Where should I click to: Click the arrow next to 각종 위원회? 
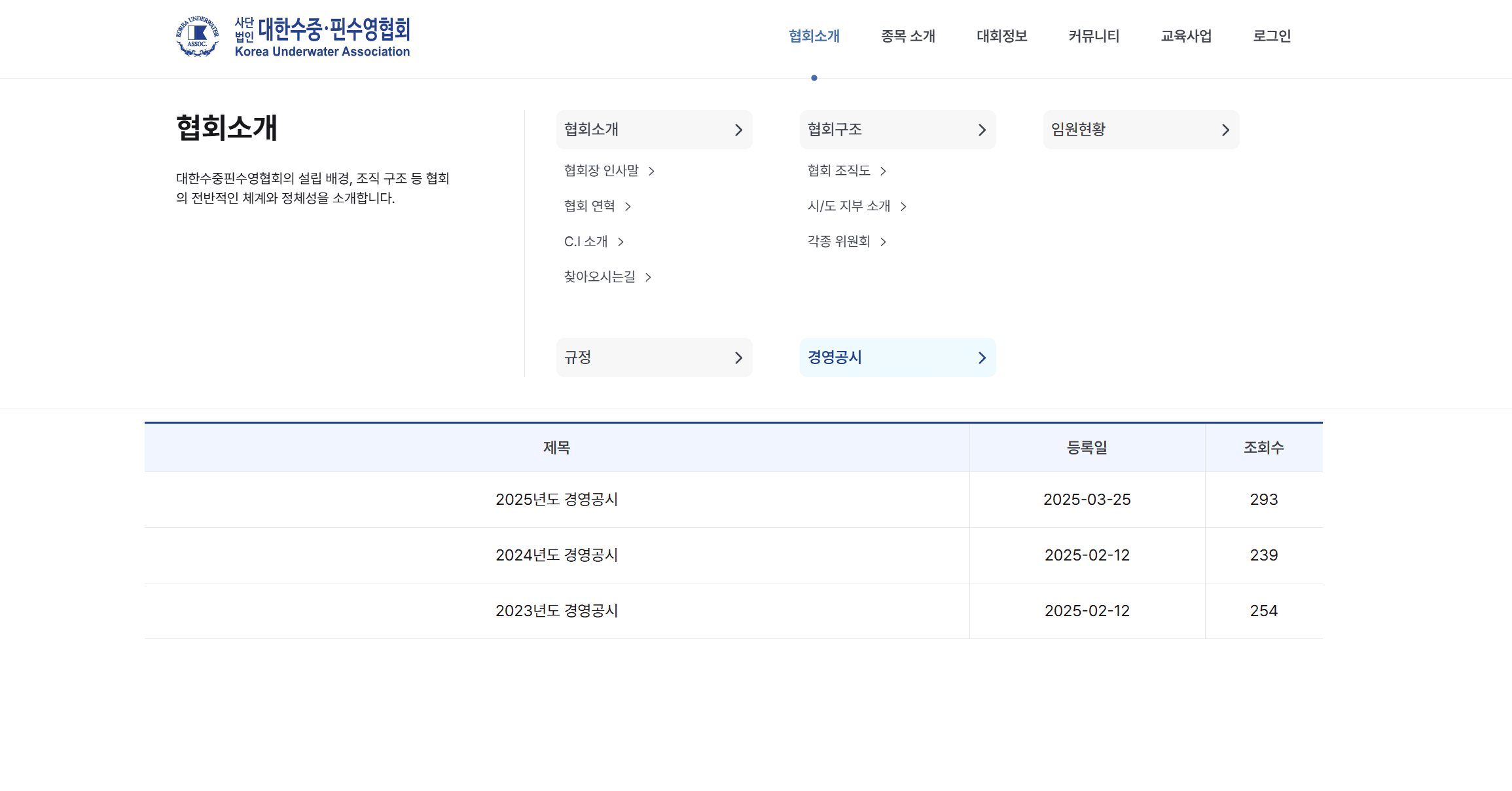click(x=883, y=242)
